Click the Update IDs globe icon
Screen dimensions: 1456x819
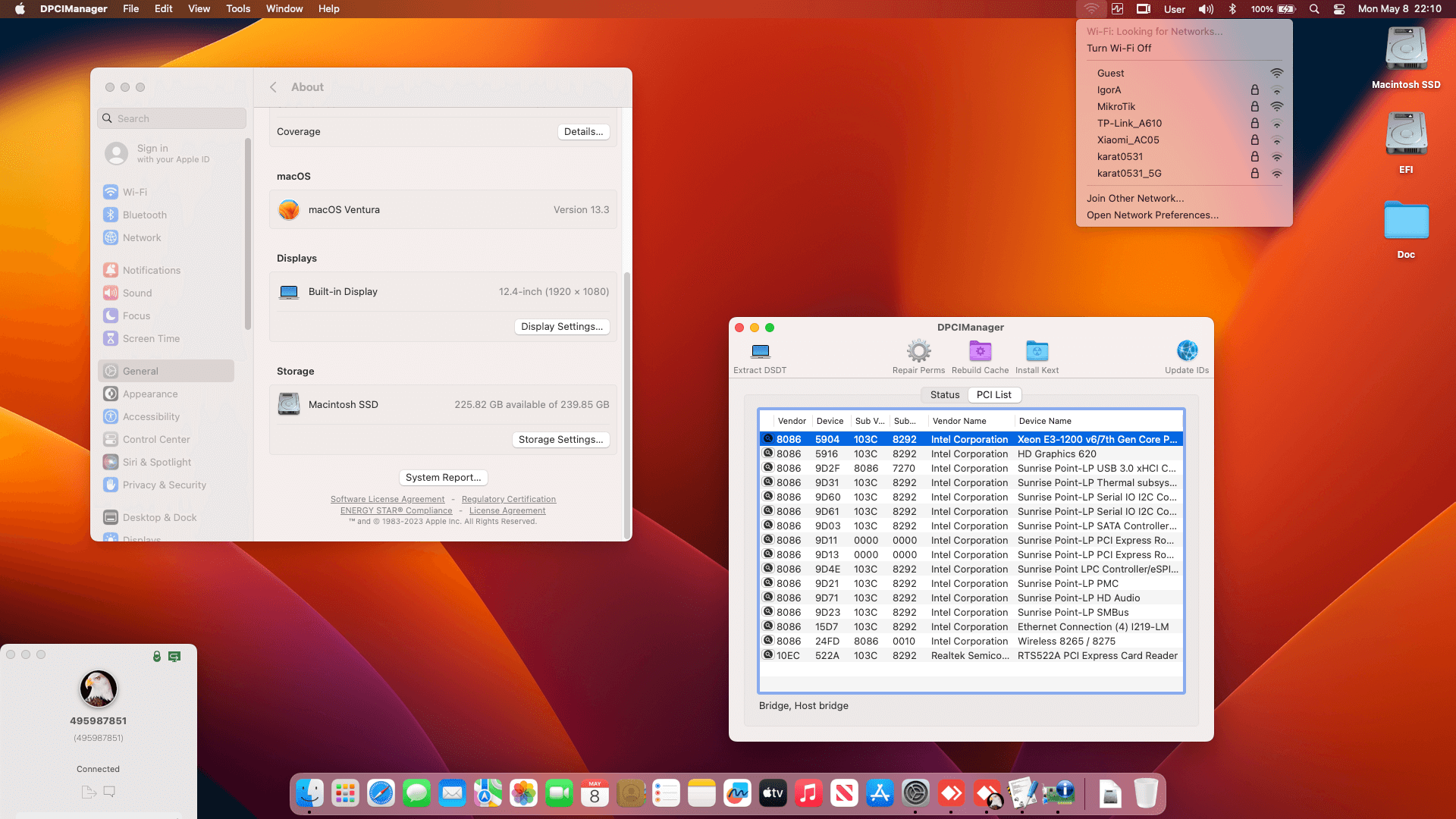tap(1187, 351)
